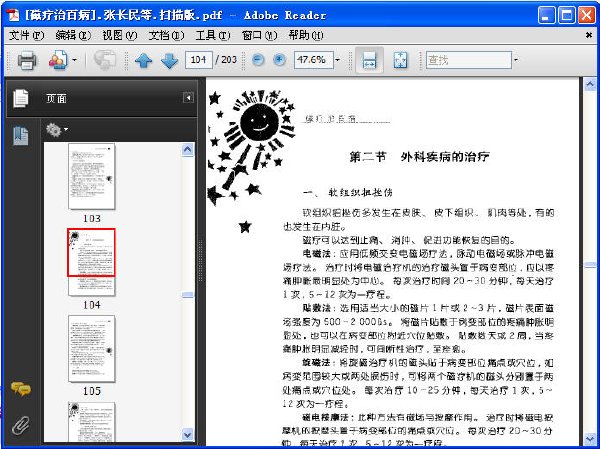Collapse the pages panel with arrow button
The height and width of the screenshot is (449, 600).
188,98
